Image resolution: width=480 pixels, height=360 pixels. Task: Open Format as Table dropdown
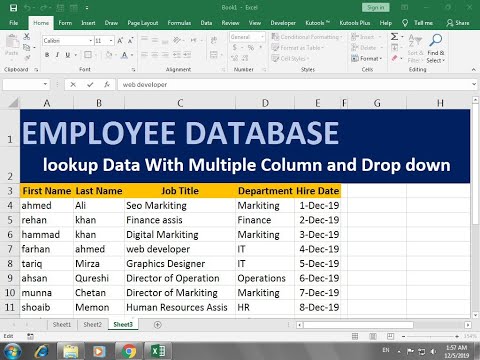(298, 48)
